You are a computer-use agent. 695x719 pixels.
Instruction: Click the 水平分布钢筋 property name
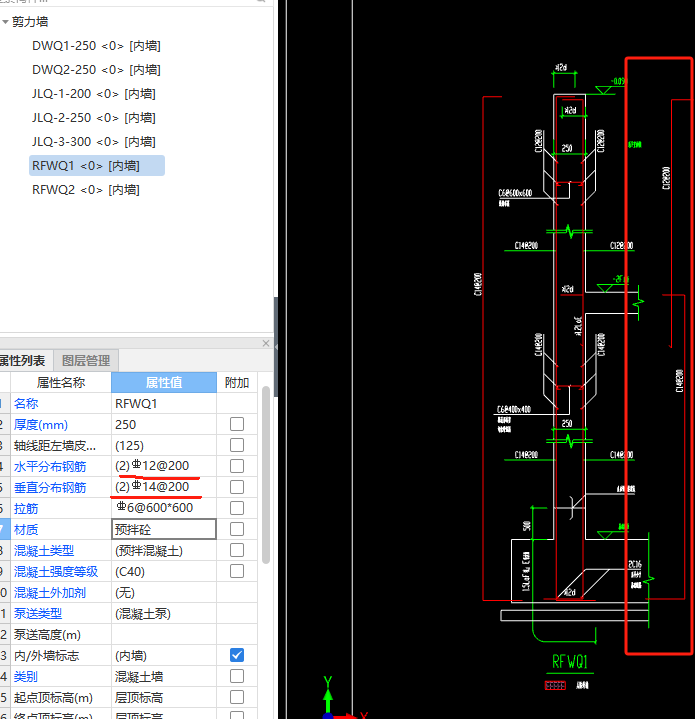click(50, 466)
